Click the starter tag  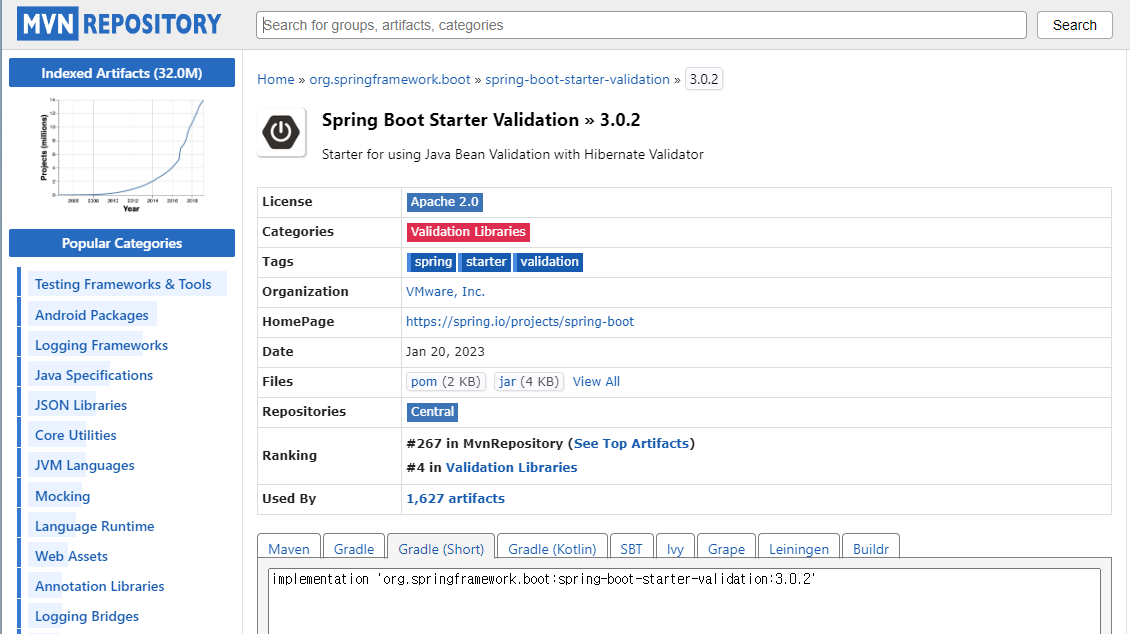[484, 262]
